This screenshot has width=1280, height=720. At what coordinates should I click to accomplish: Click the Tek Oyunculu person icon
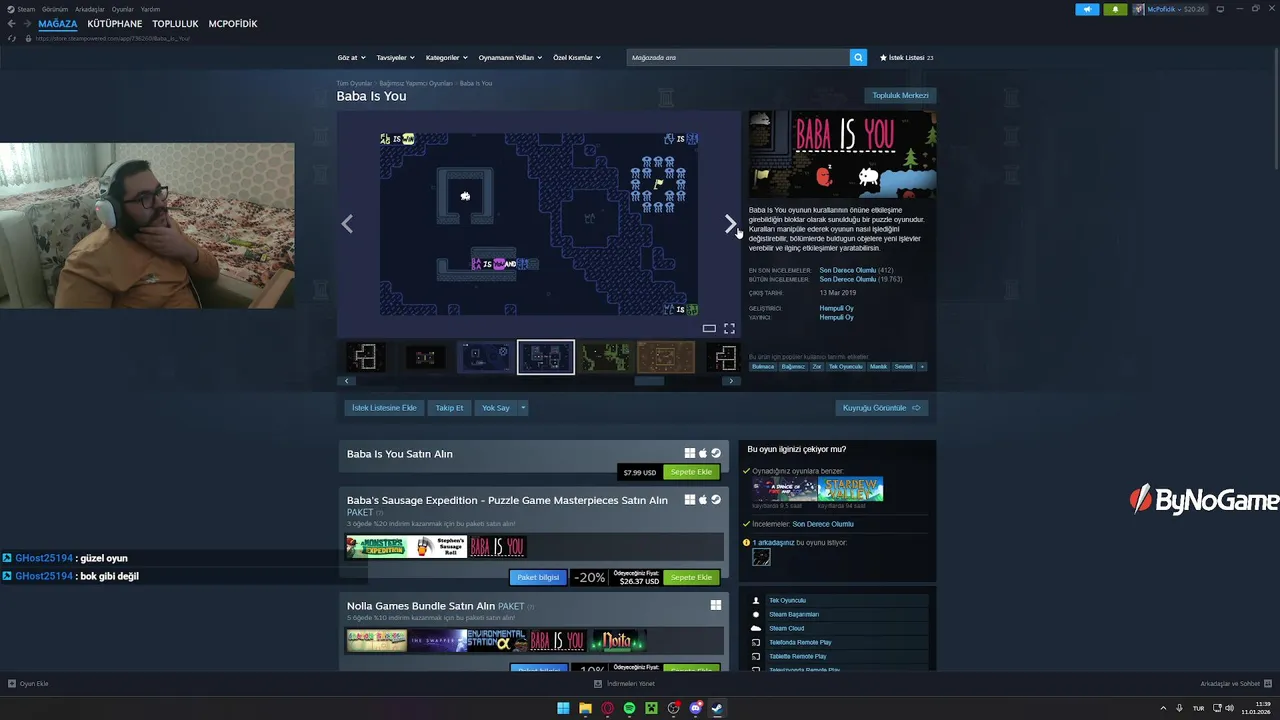point(756,600)
